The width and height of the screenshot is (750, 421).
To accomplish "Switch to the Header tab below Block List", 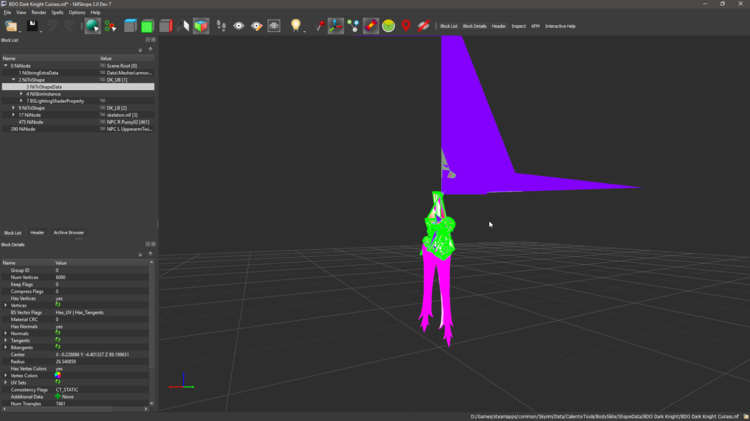I will pos(37,233).
